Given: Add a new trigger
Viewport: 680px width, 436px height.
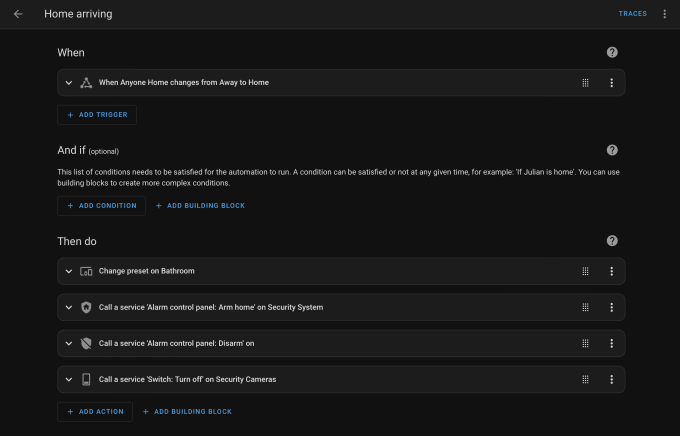Looking at the screenshot, I should (x=97, y=115).
